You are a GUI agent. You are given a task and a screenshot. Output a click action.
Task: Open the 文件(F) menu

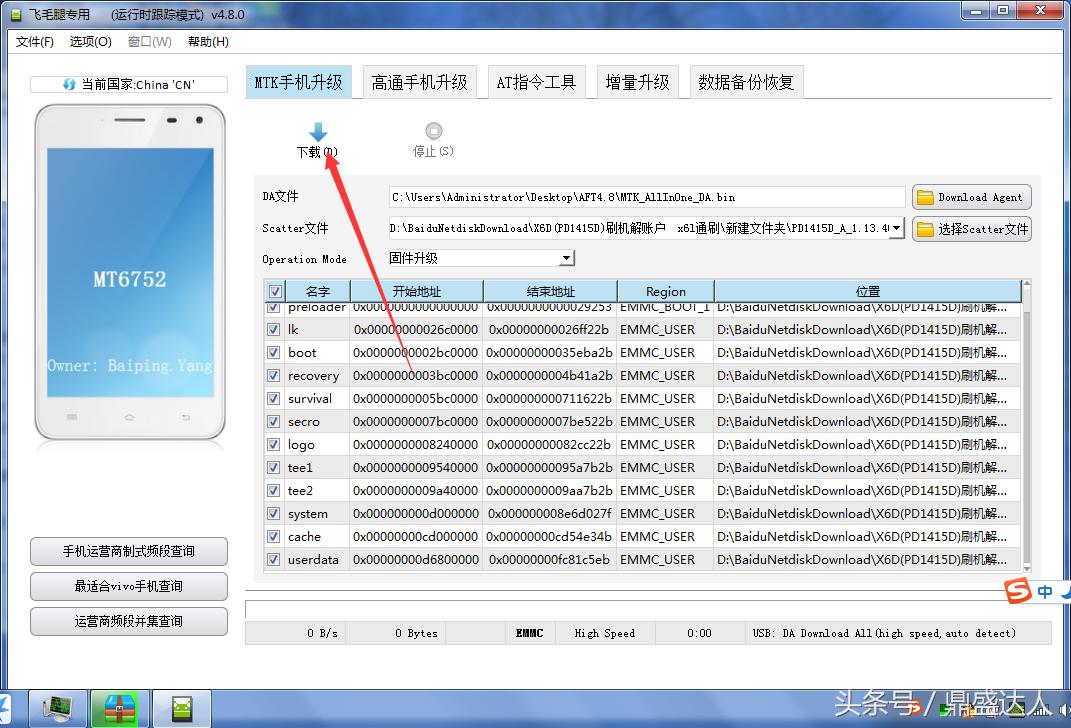point(35,41)
